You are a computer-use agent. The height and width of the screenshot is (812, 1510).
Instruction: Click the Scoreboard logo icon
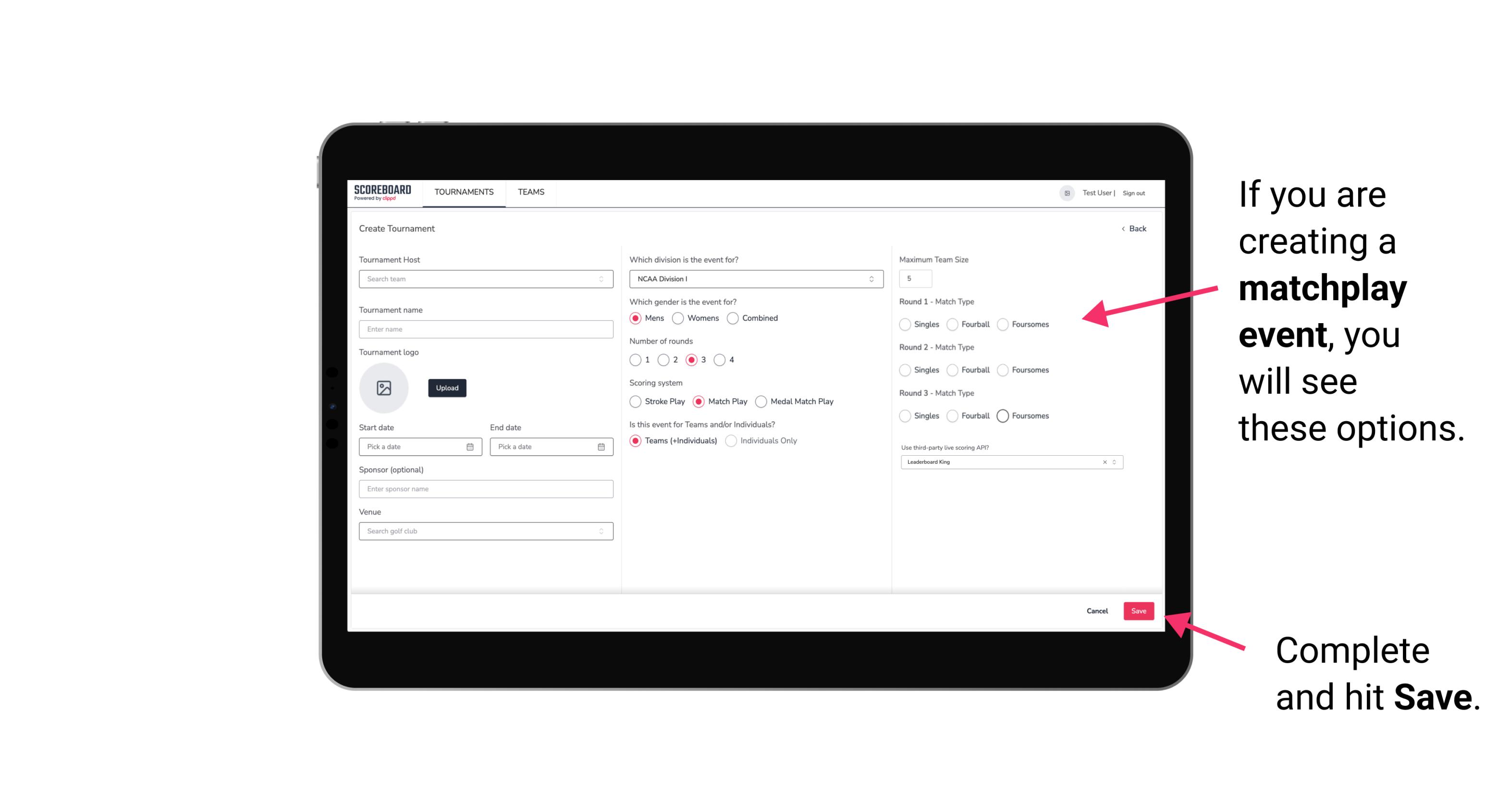click(384, 191)
